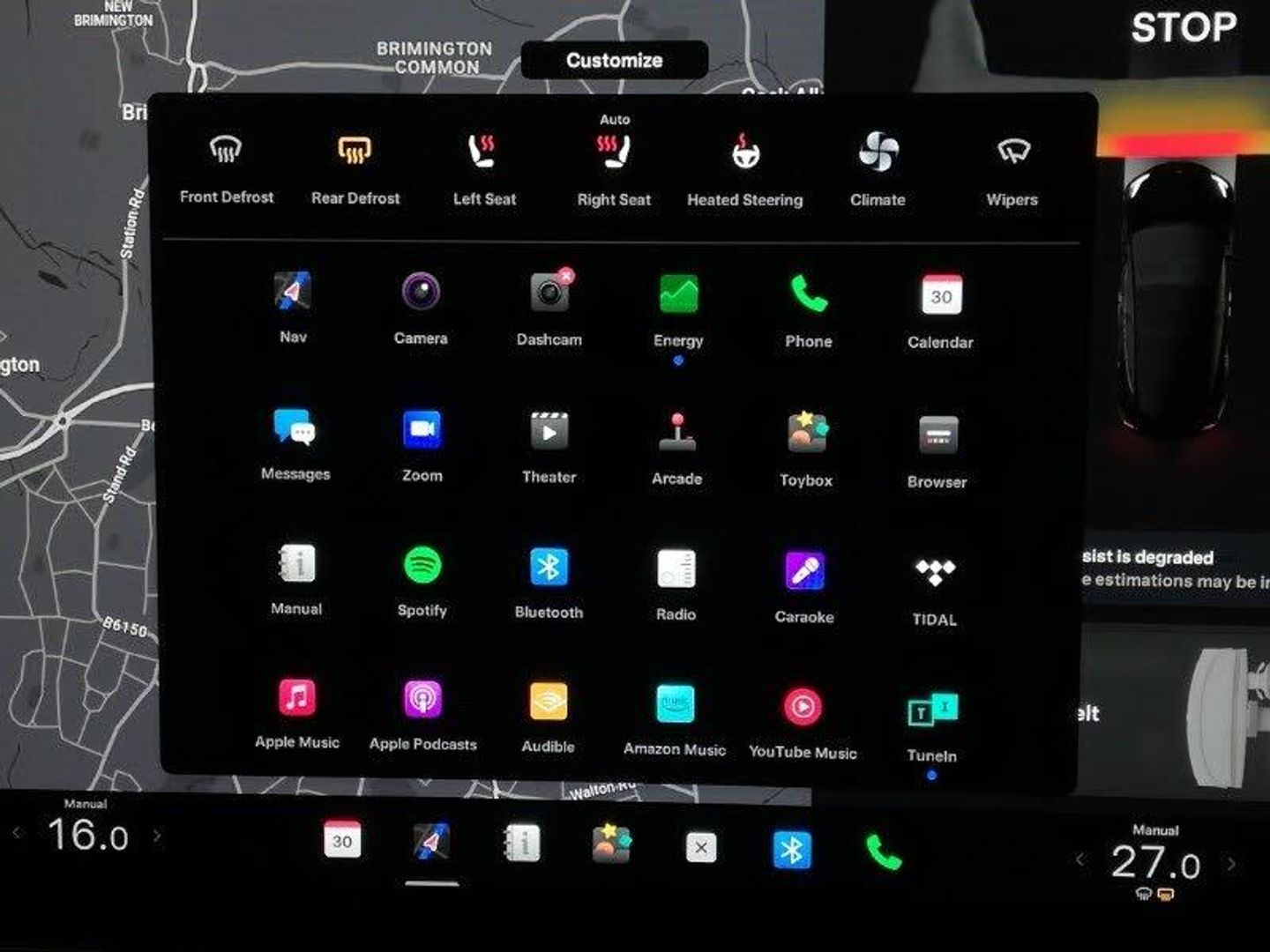Screen dimensions: 1270x952
Task: Lower right temperature with left chevron
Action: click(x=1079, y=859)
